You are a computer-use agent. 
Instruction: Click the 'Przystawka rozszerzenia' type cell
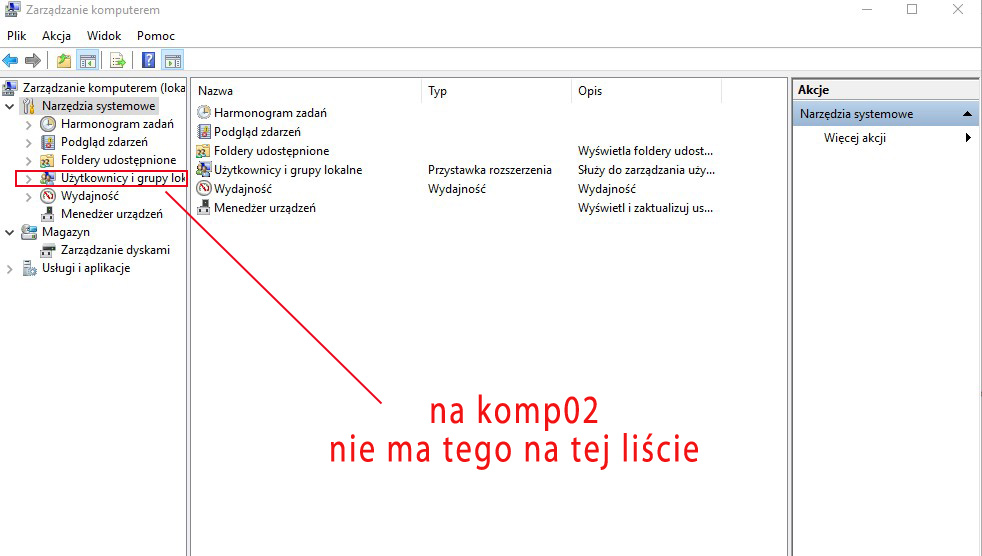tap(490, 170)
